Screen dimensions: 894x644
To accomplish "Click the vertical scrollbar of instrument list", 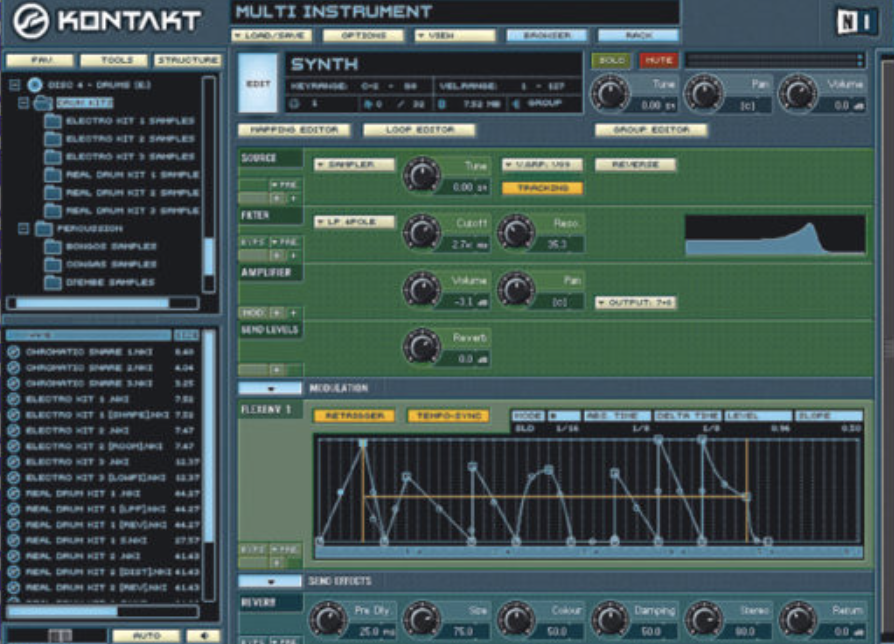I will pyautogui.click(x=209, y=464).
